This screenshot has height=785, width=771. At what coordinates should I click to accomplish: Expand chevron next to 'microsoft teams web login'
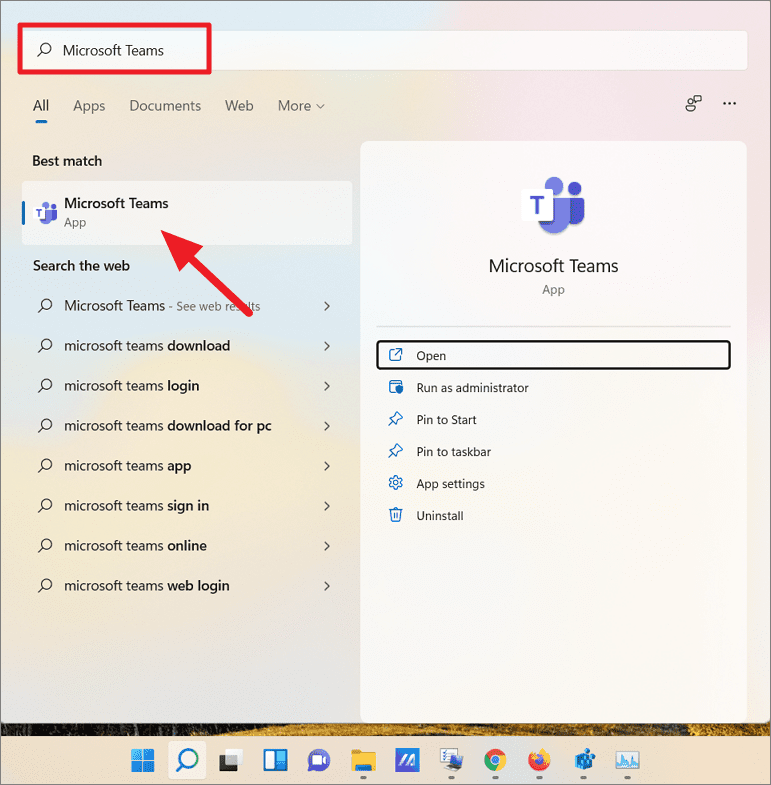(327, 586)
